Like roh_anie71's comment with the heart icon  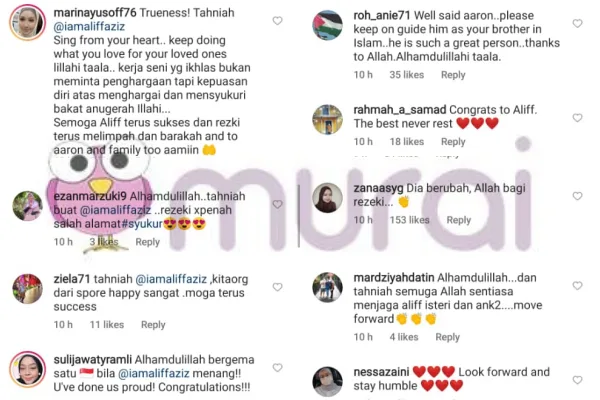coord(577,23)
